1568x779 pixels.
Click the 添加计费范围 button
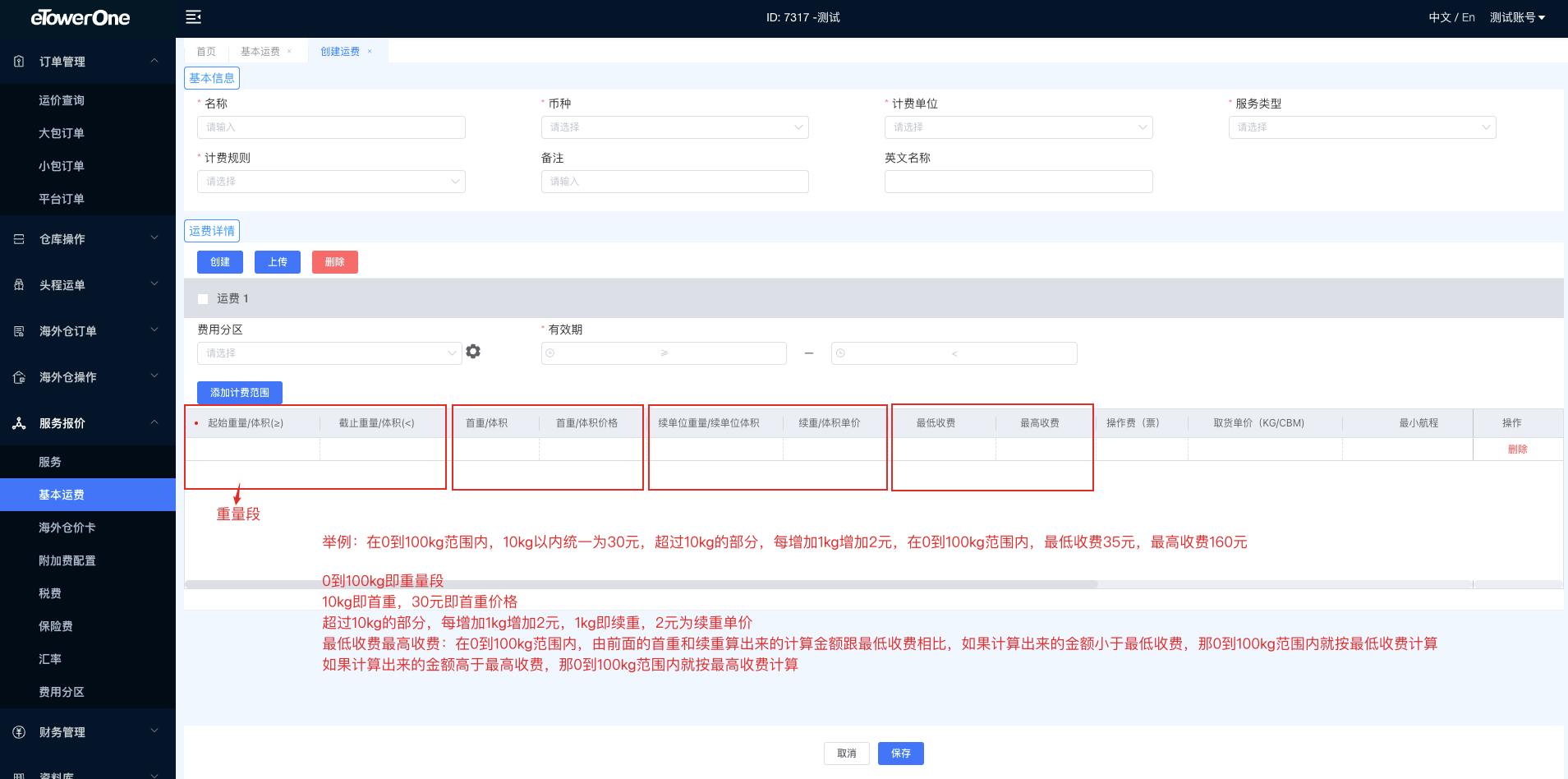(x=239, y=393)
